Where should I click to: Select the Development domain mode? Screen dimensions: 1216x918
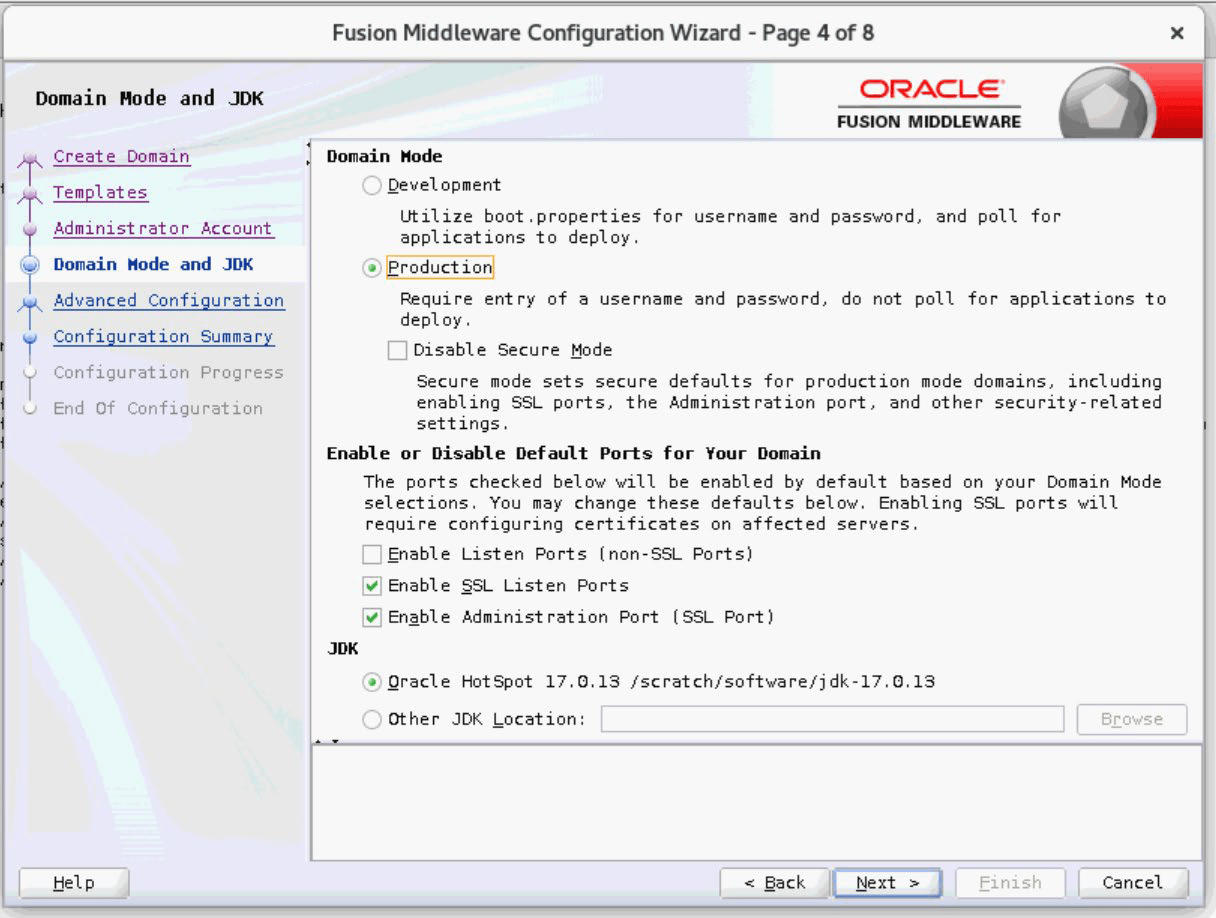click(x=372, y=185)
